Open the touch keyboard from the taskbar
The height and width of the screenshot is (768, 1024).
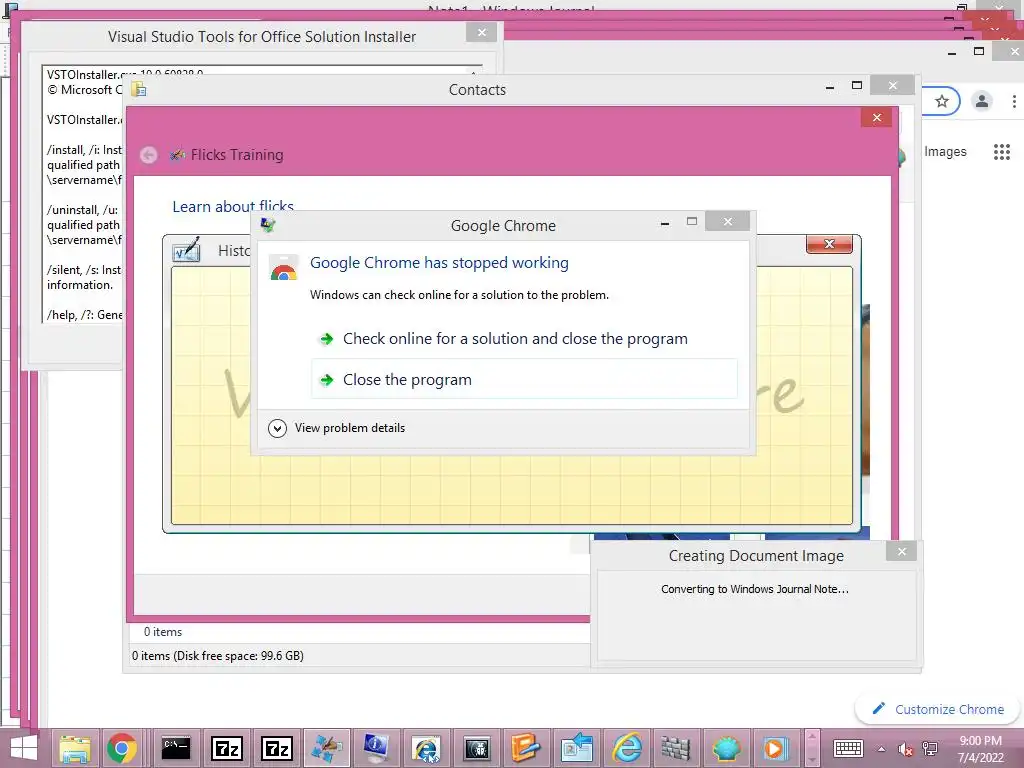[848, 748]
